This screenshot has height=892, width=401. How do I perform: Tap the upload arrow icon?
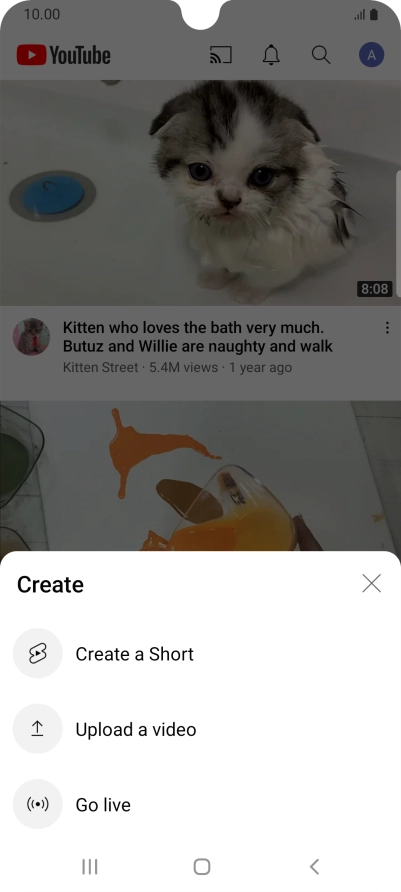38,729
